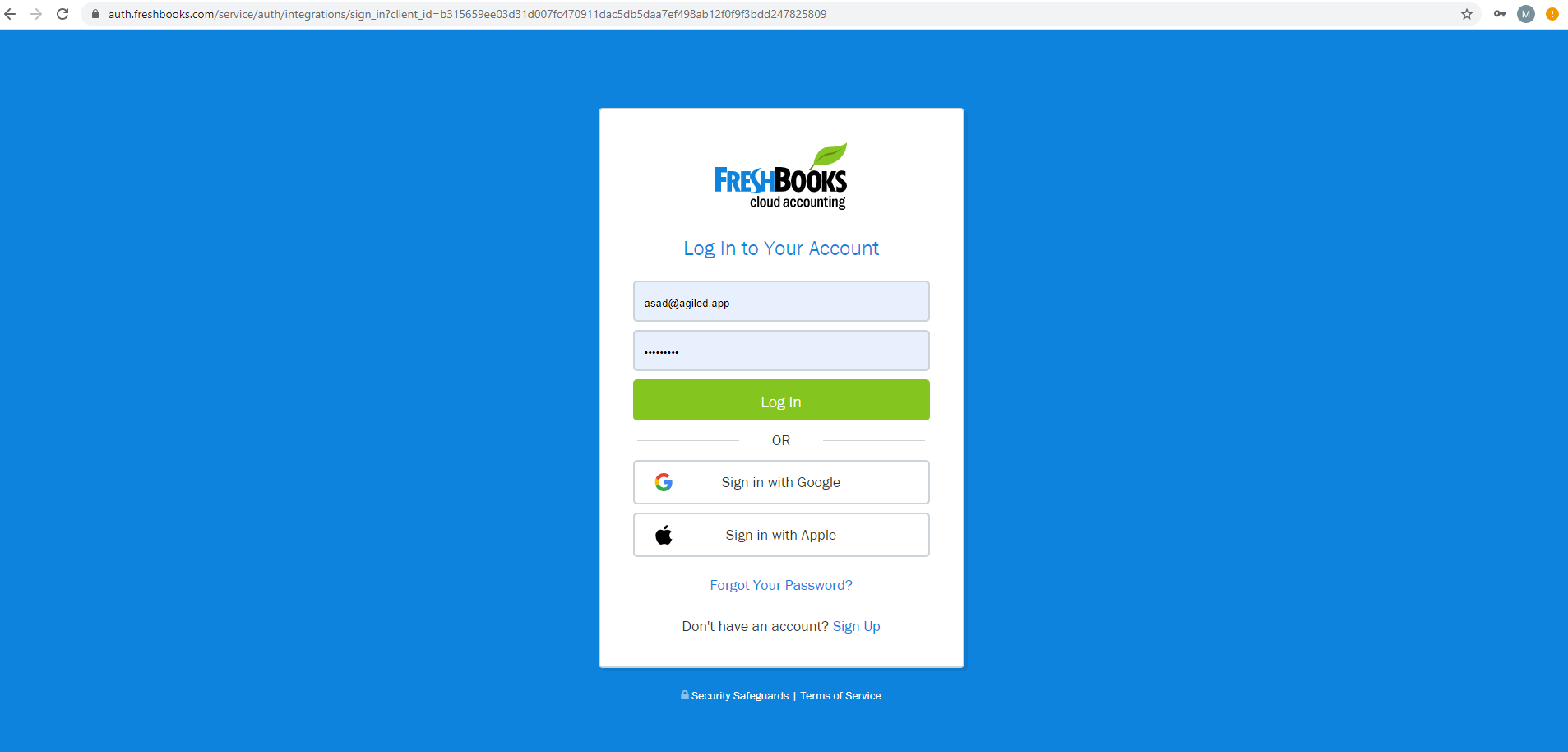Click the browser back arrow
The image size is (1568, 752).
click(10, 14)
